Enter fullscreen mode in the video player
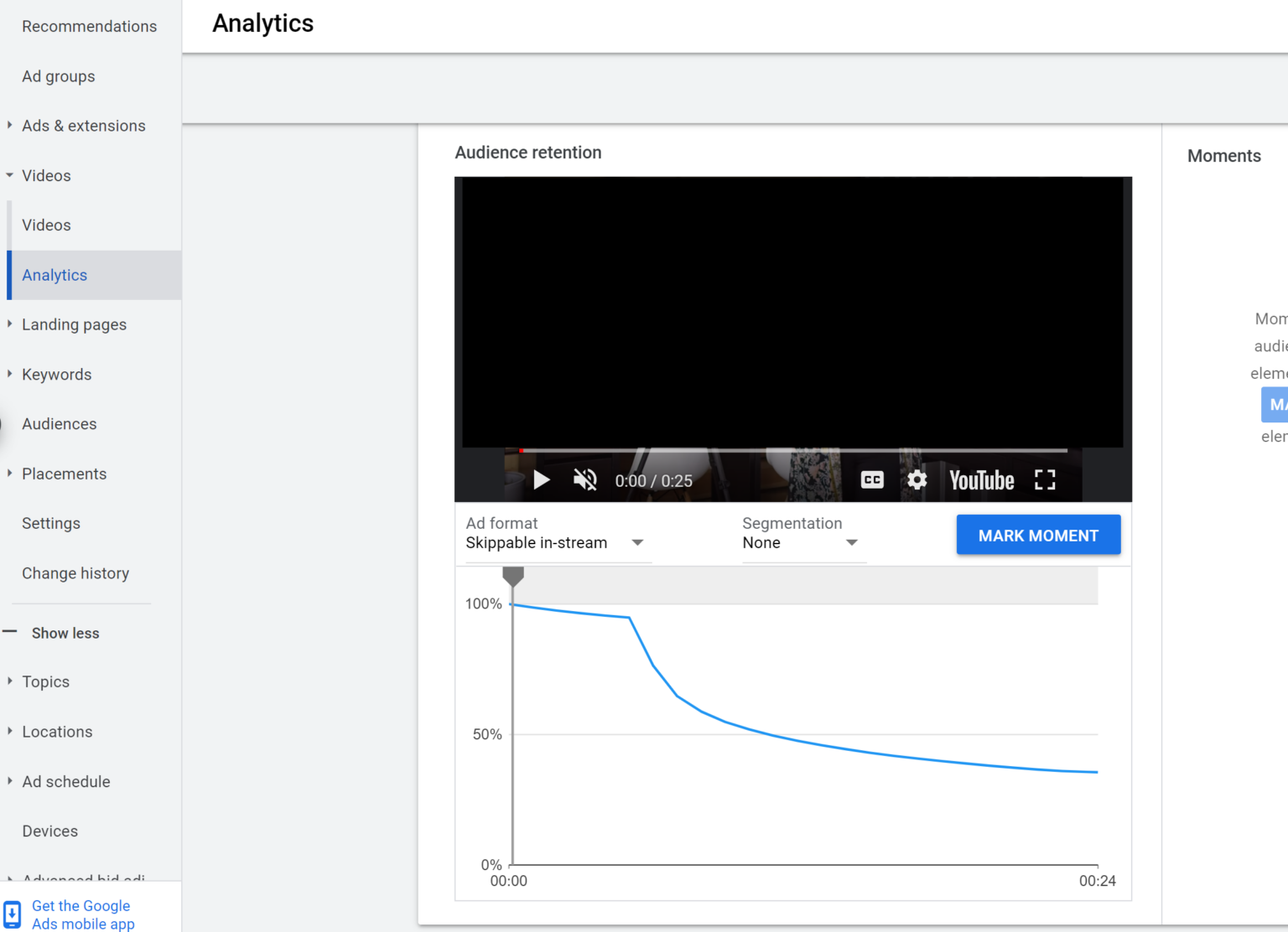The image size is (1288, 932). (x=1045, y=479)
